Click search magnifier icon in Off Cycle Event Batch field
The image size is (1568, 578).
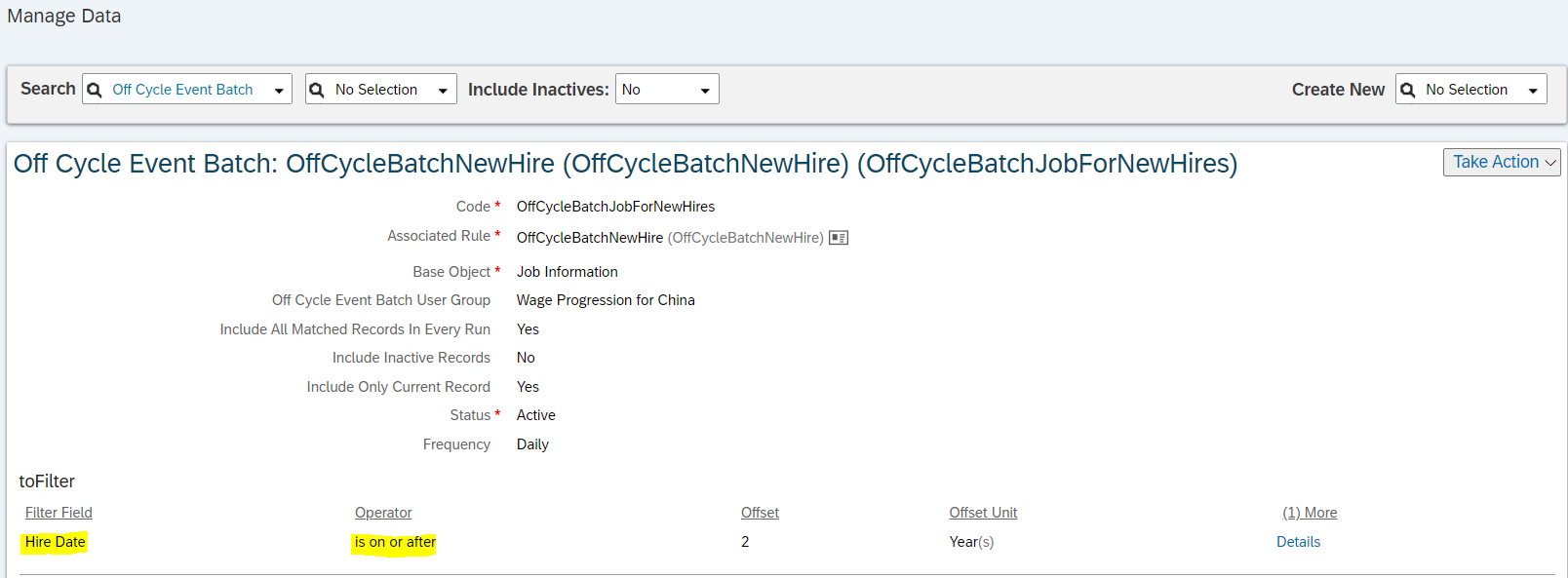click(x=95, y=90)
